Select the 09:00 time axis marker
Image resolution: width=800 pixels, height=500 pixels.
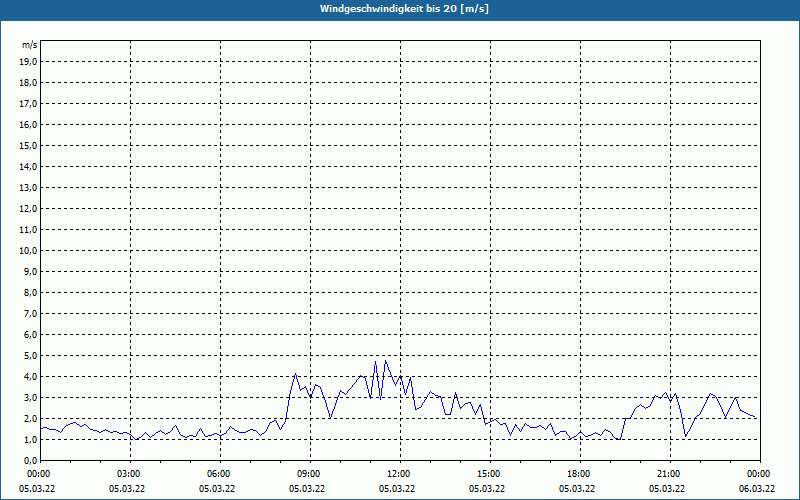(x=310, y=474)
